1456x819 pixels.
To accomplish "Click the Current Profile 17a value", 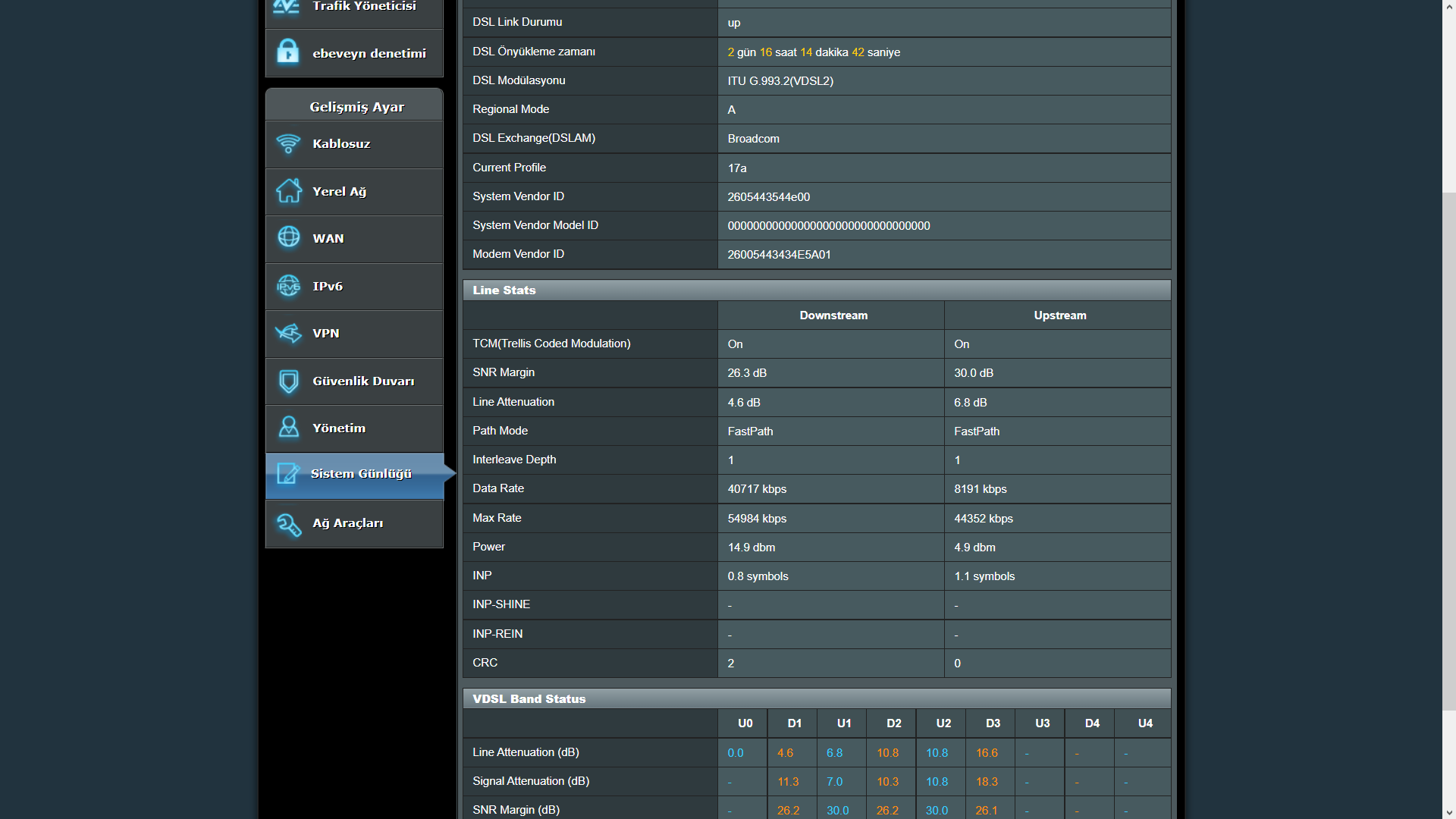I will tap(737, 168).
